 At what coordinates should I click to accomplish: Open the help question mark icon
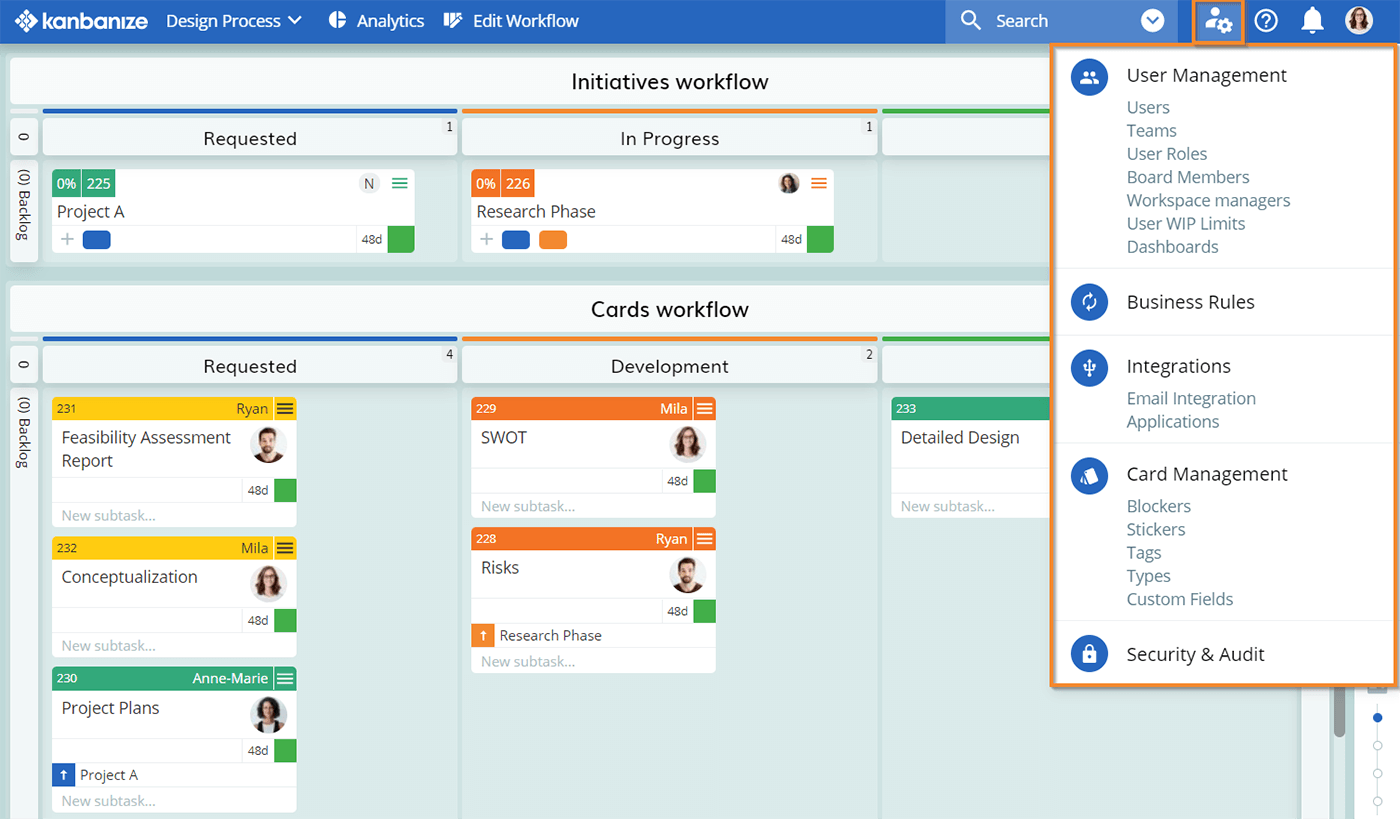pos(1266,21)
